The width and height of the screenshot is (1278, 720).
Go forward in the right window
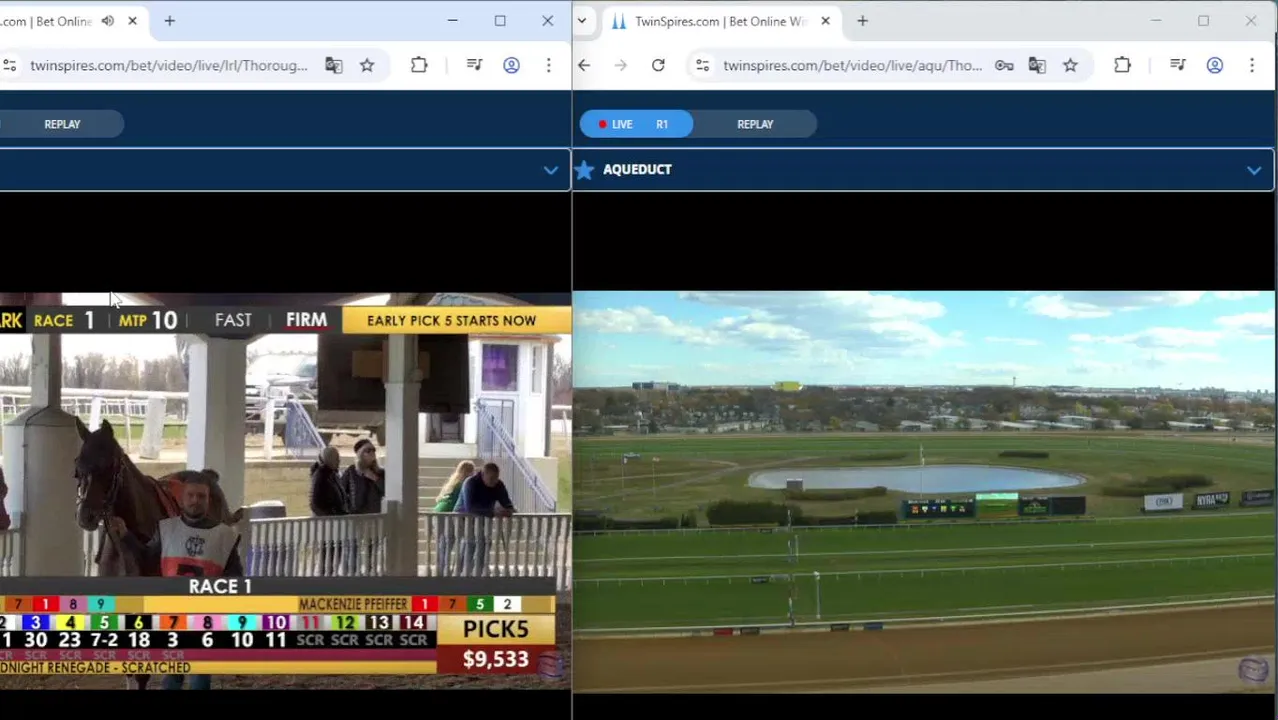coord(621,65)
